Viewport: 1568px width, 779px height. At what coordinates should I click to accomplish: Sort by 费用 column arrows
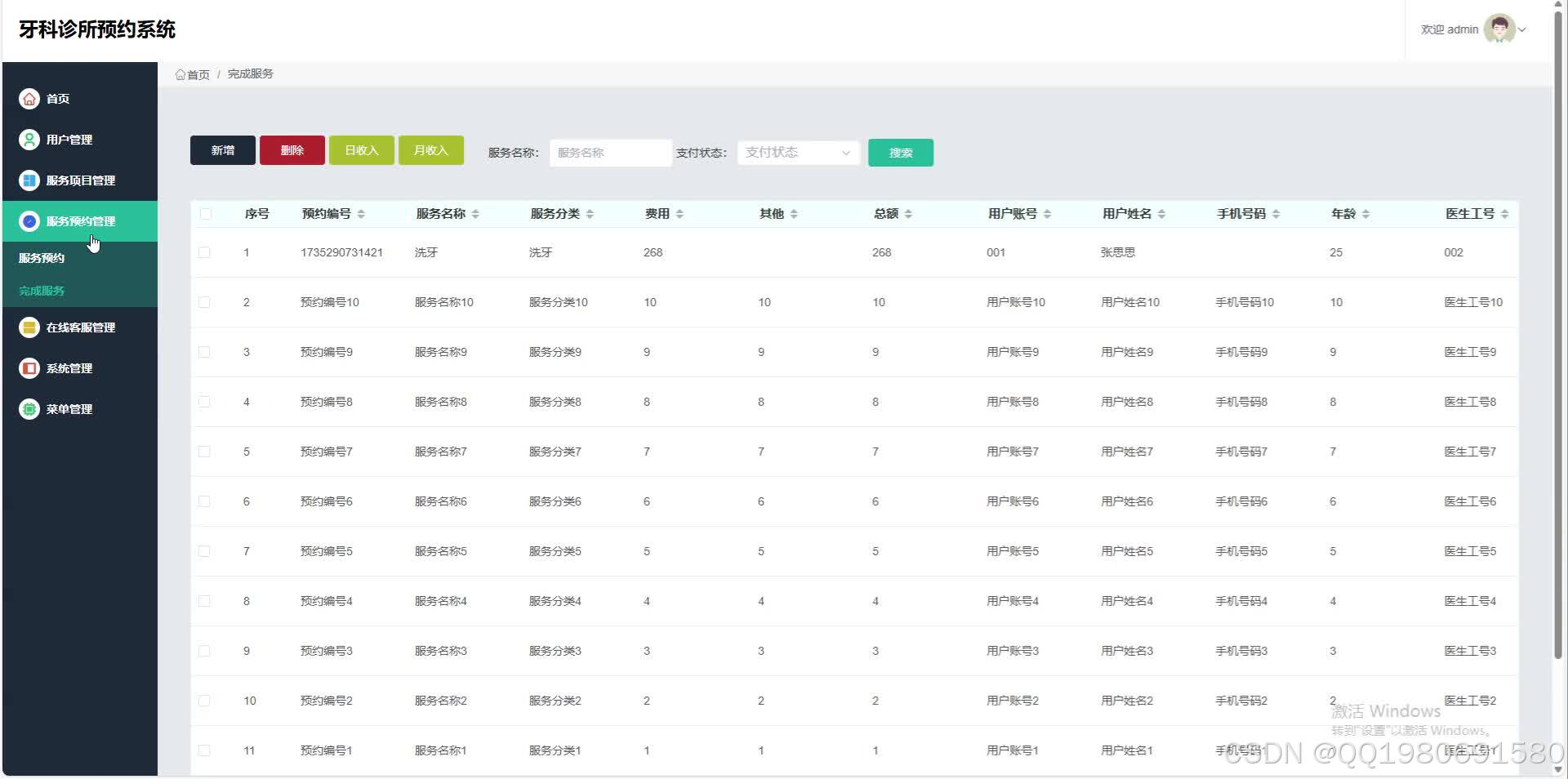point(679,214)
